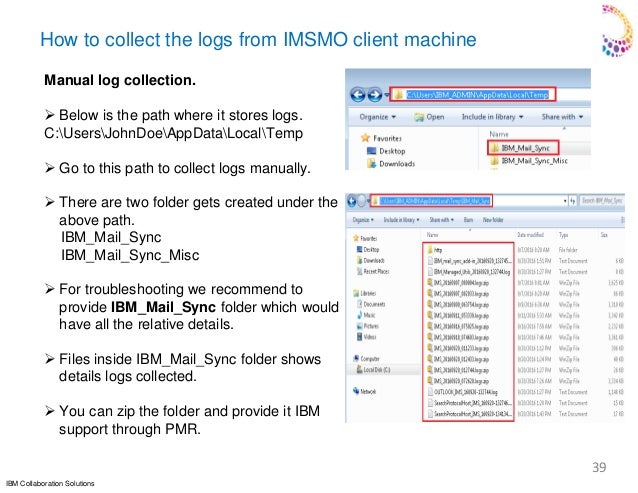Open Recent Places in navigation pane
Viewport: 638px width, 493px height.
coord(373,271)
